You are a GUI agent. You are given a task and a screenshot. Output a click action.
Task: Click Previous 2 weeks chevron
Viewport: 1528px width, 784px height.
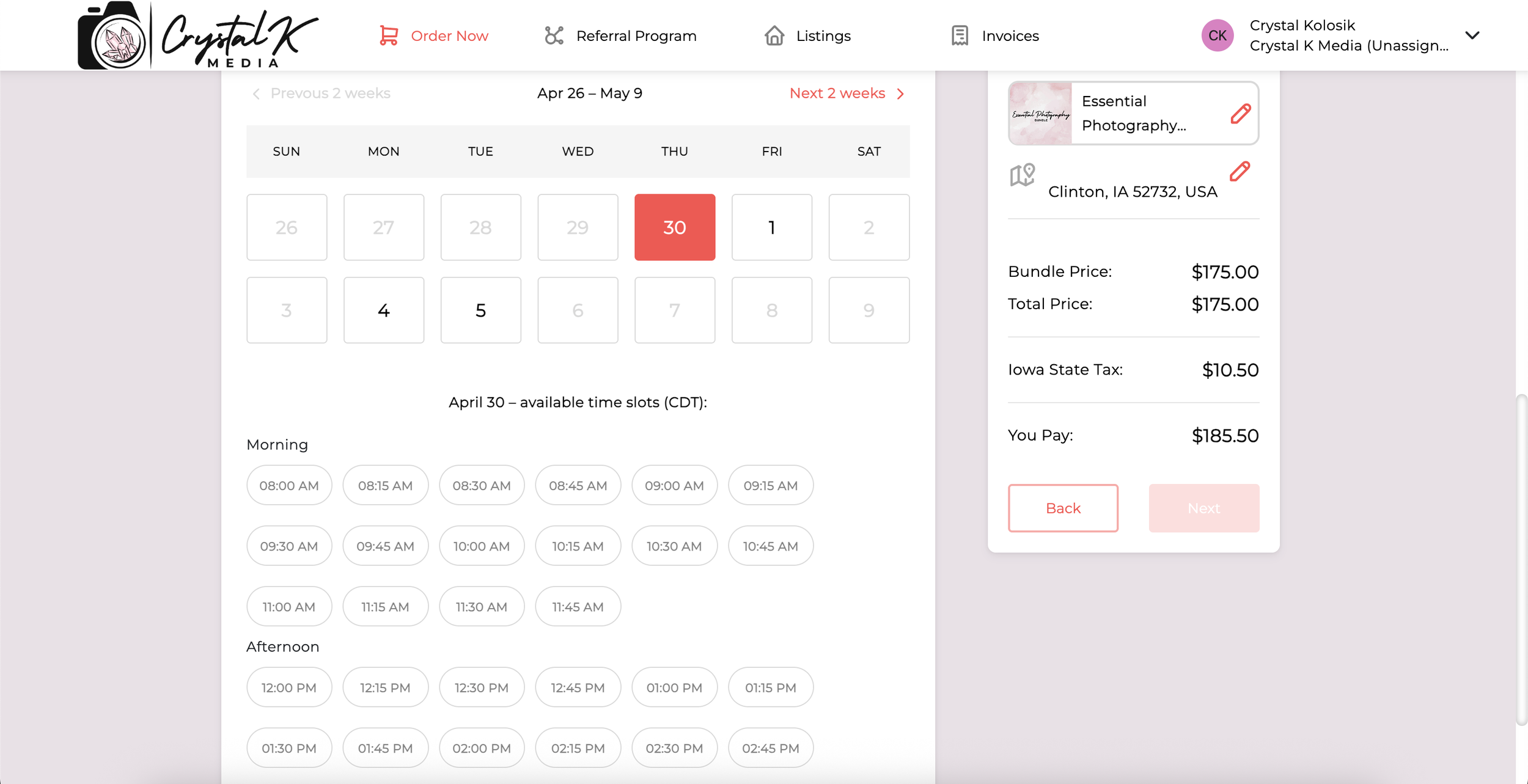pos(256,94)
